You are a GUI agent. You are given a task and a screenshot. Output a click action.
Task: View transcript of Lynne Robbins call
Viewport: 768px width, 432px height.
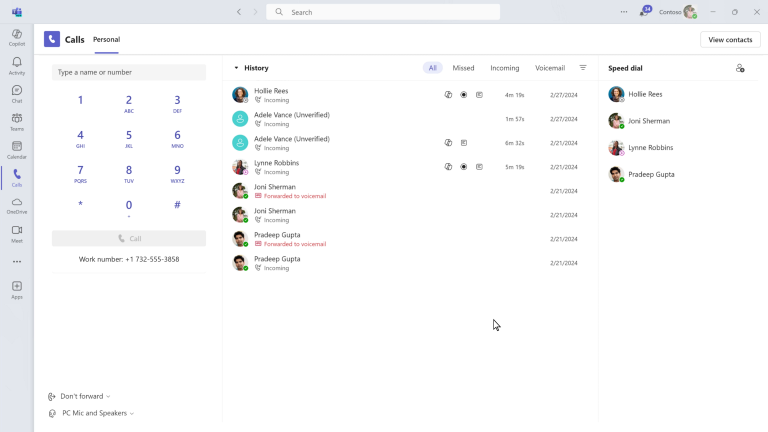479,167
